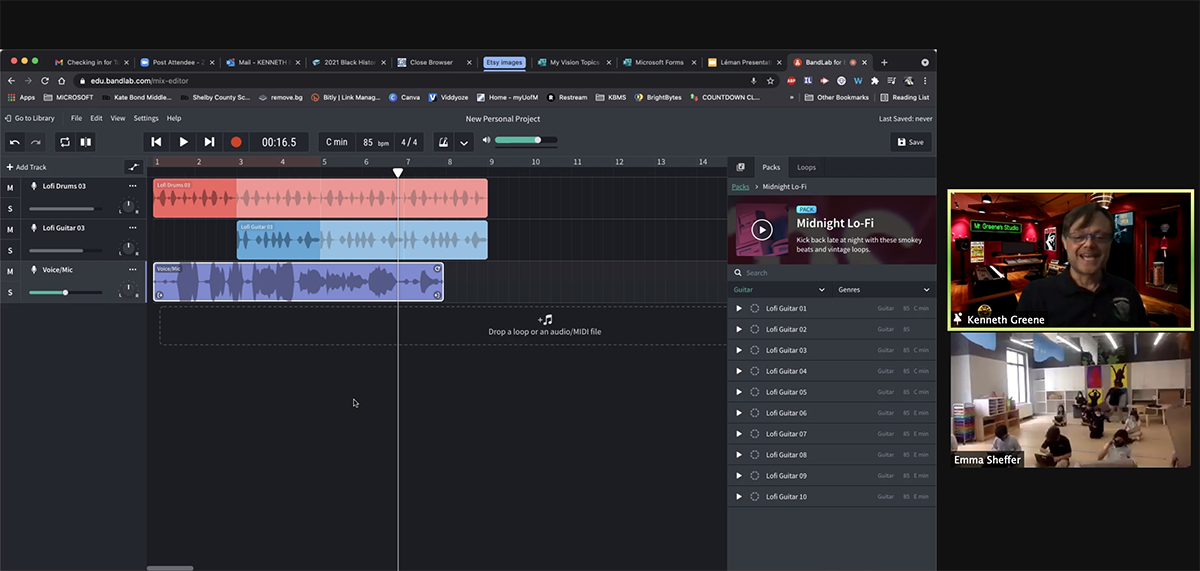Screen dimensions: 1200x571
Task: Preview Lofi Guitar 01 with its play icon
Action: pos(739,308)
